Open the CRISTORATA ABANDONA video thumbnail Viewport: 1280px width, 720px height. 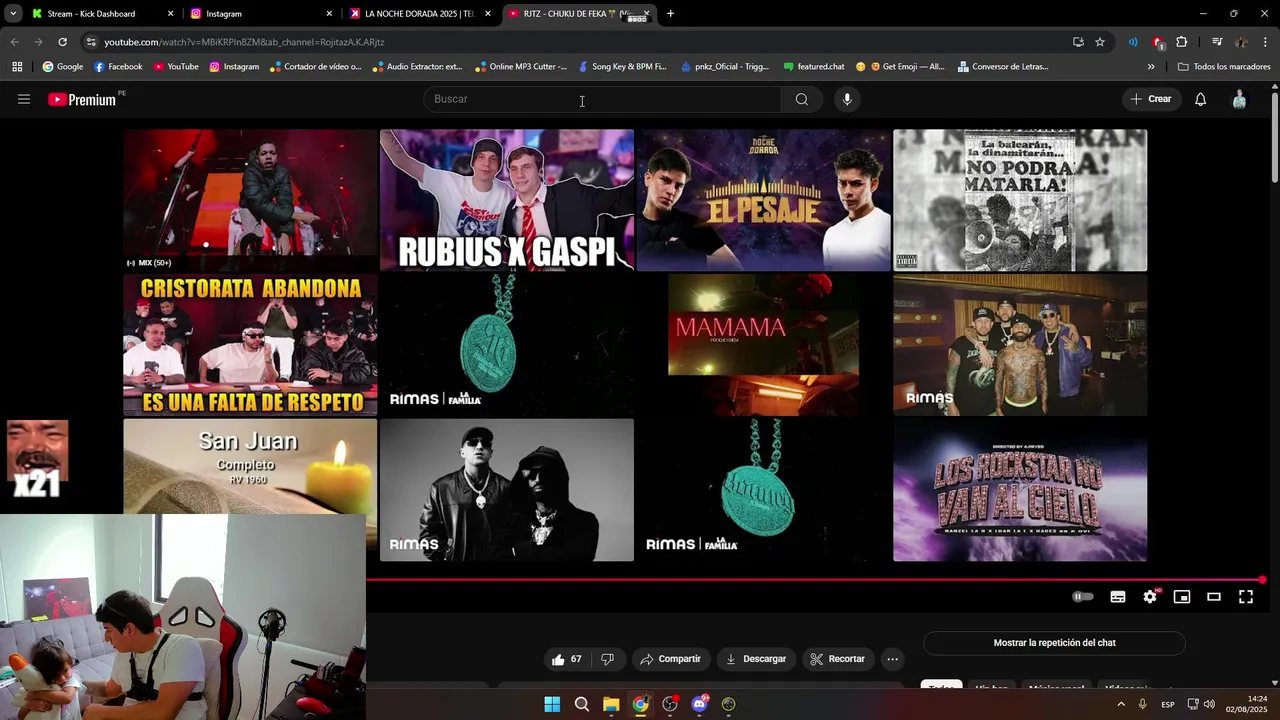(250, 345)
